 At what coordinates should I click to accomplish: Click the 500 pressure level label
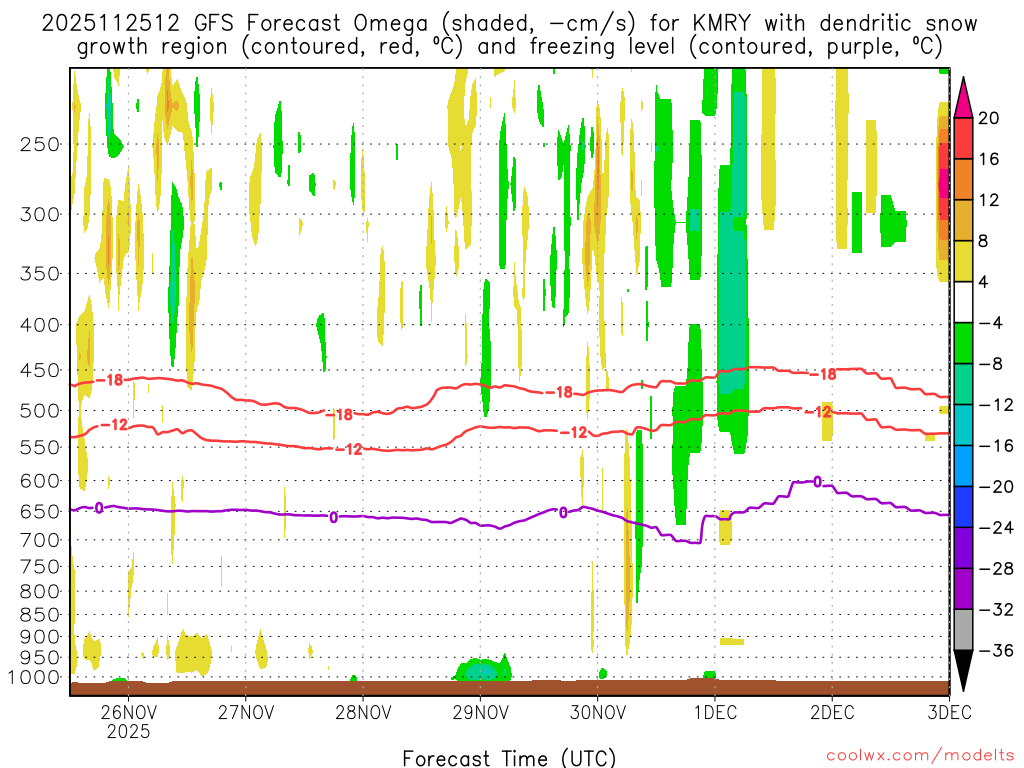(x=40, y=411)
